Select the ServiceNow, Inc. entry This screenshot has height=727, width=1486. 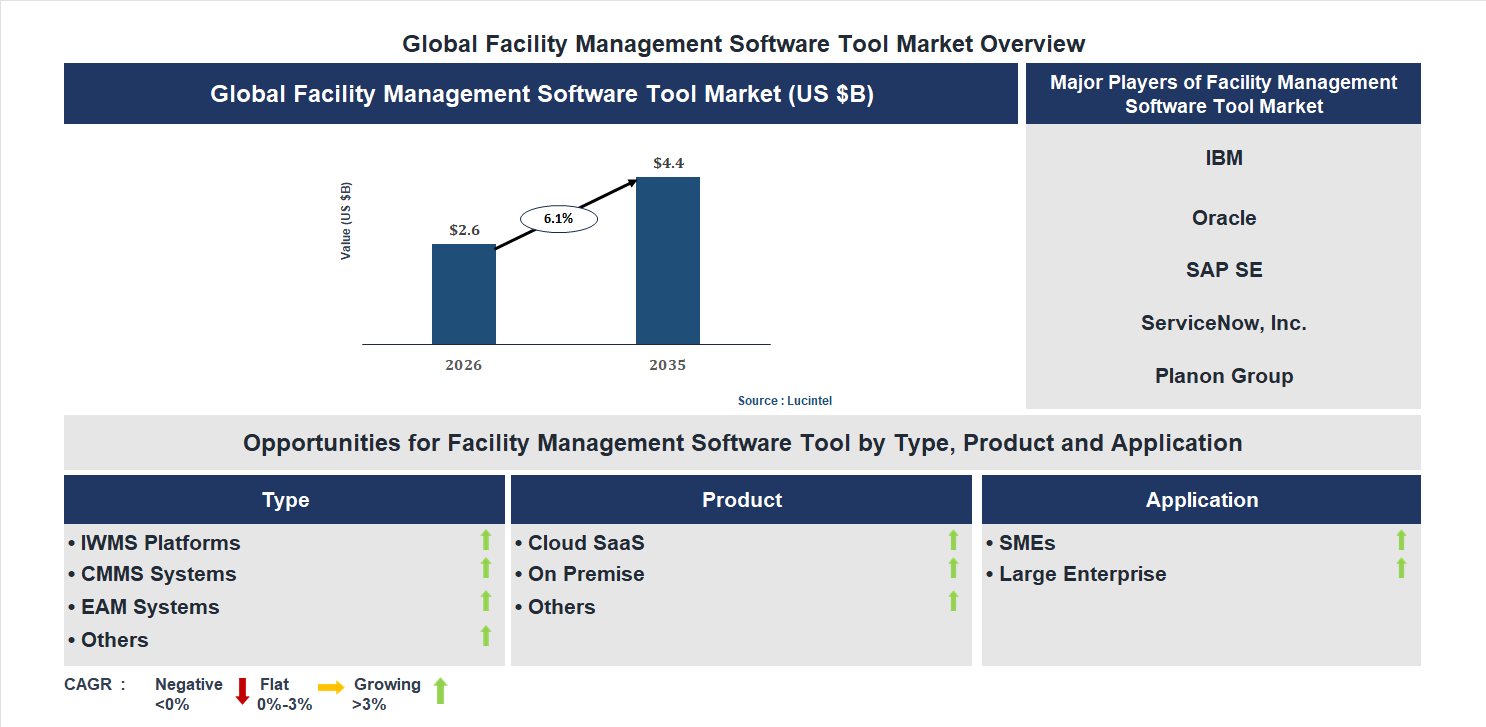point(1222,322)
